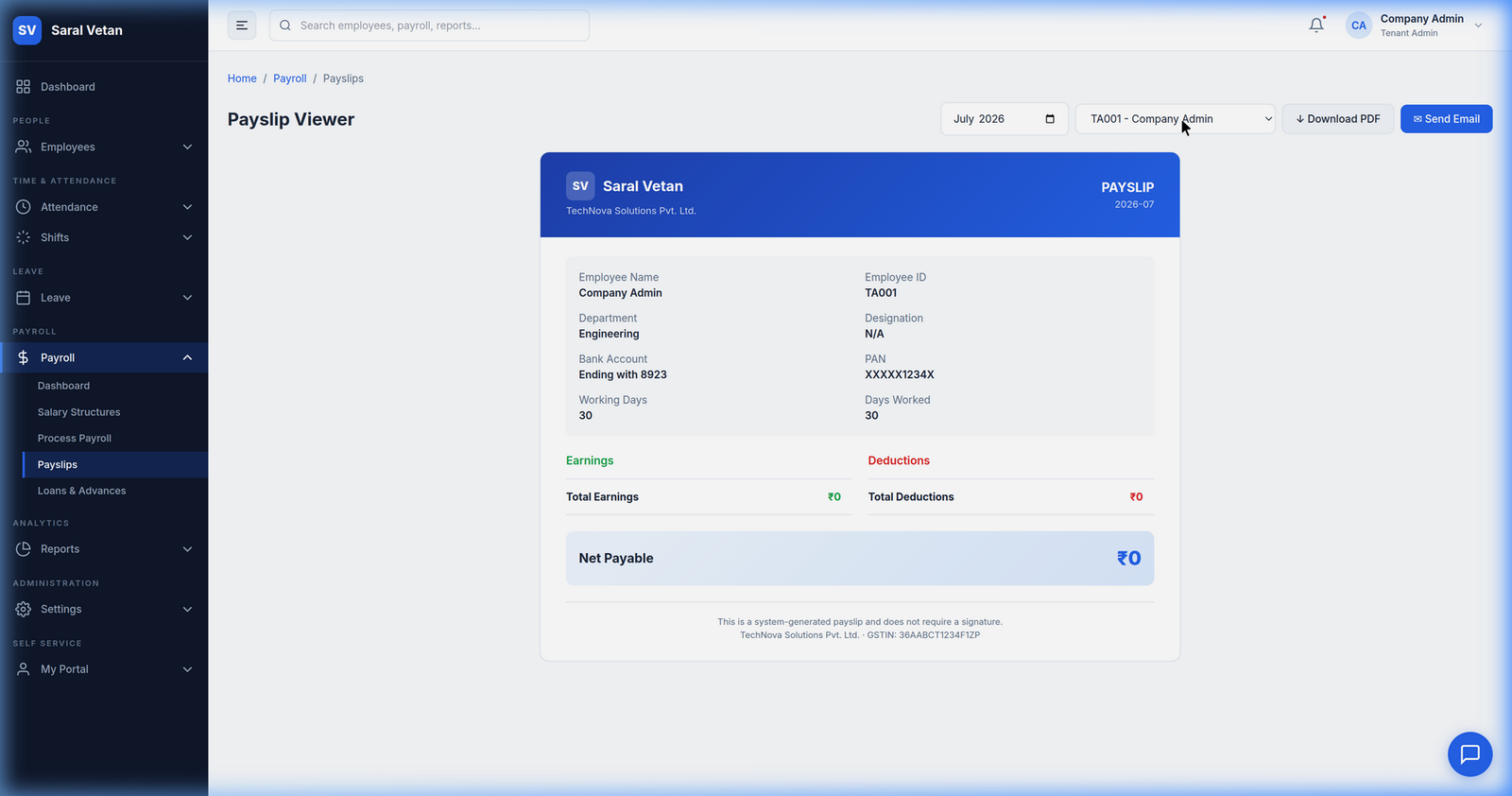
Task: Click the Settings gear icon
Action: (x=24, y=609)
